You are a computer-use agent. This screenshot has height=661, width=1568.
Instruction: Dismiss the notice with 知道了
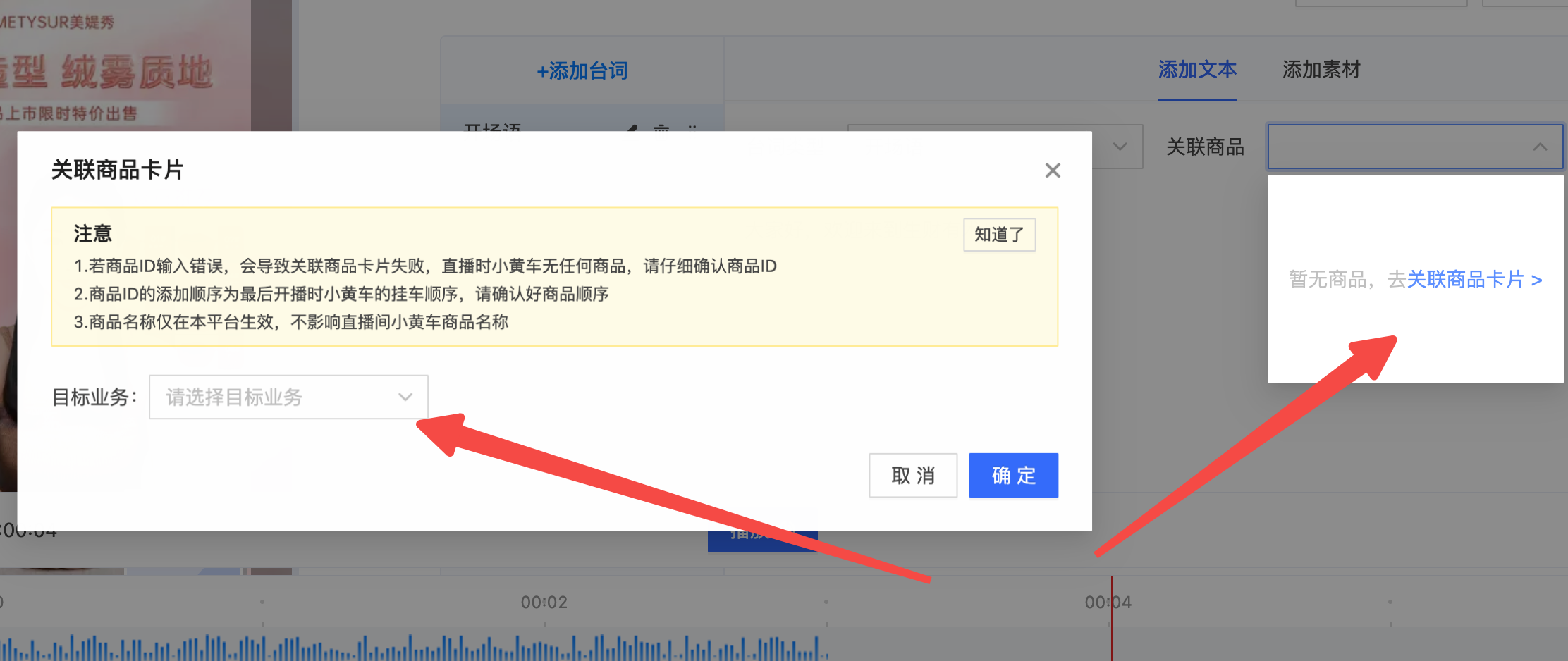click(x=999, y=235)
